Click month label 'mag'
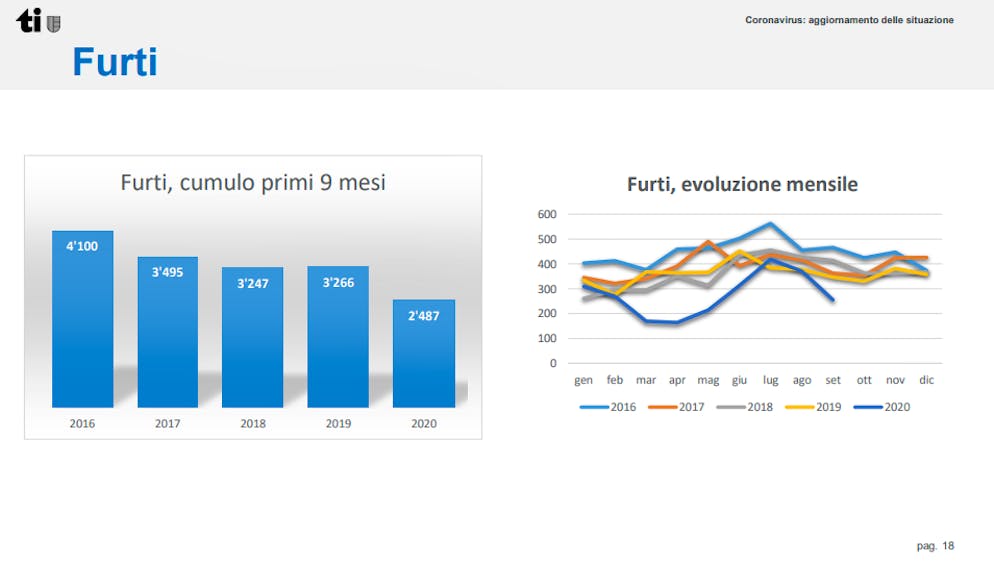The width and height of the screenshot is (994, 563). [708, 380]
